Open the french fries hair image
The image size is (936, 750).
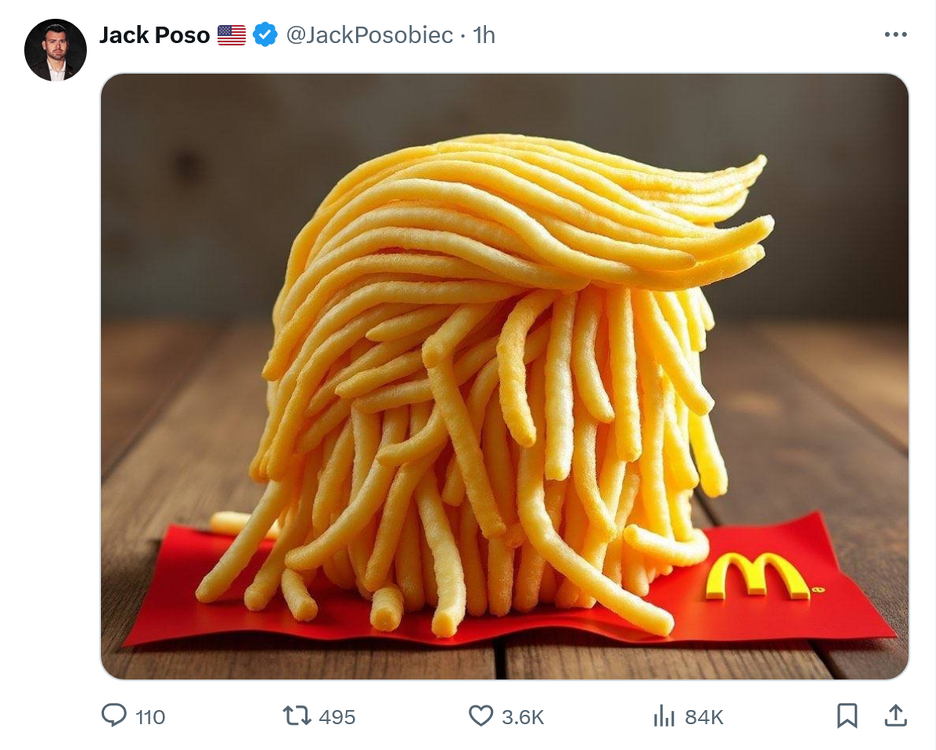(504, 376)
